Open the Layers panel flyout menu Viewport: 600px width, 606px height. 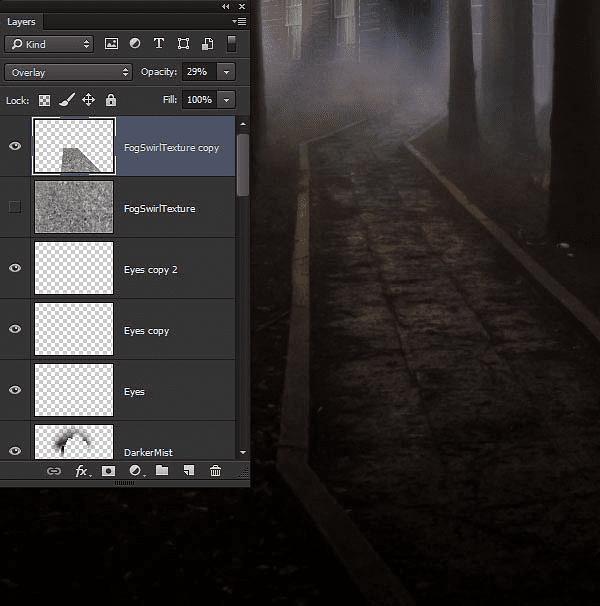[239, 21]
